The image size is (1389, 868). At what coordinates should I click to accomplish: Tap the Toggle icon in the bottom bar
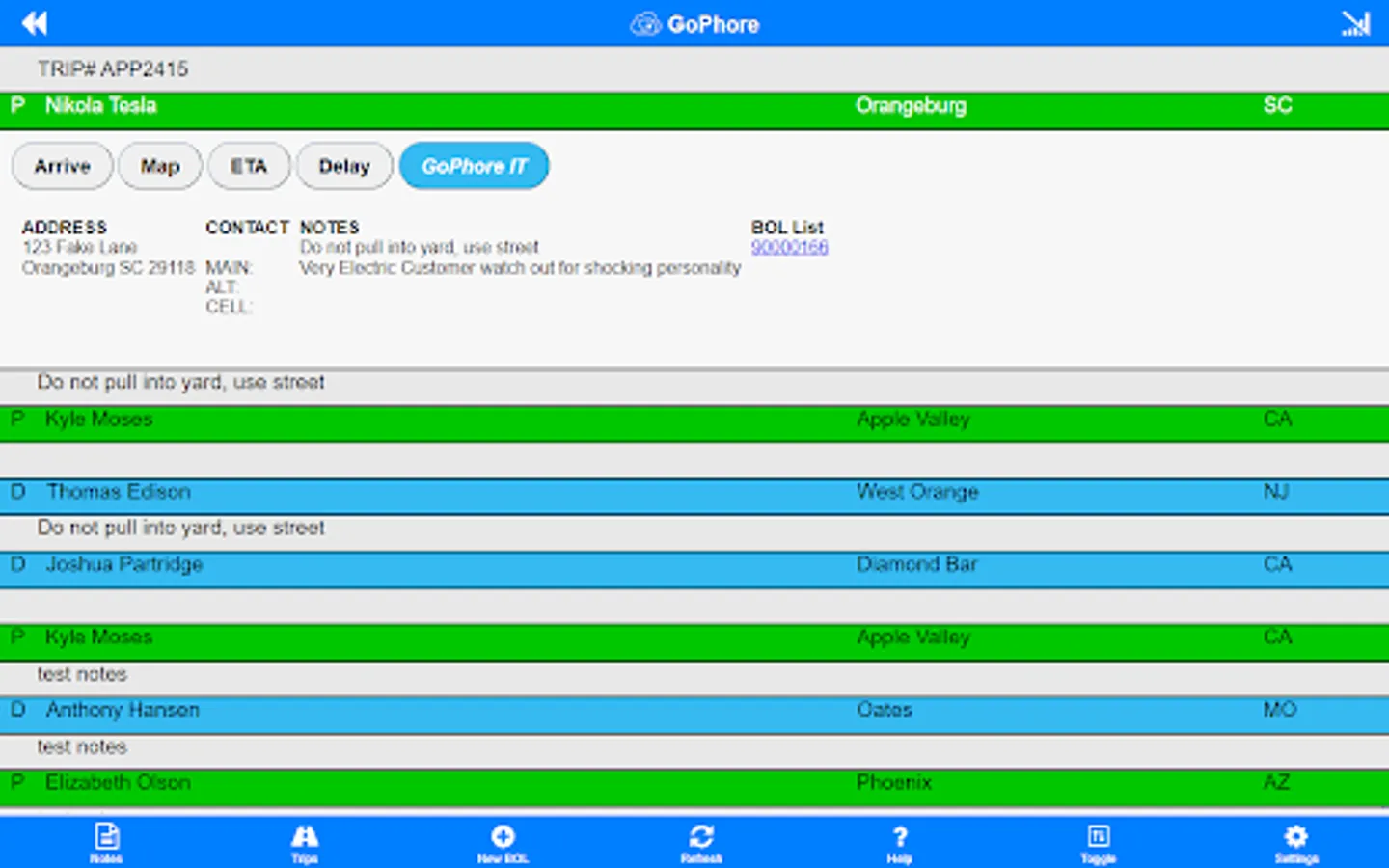click(x=1099, y=842)
